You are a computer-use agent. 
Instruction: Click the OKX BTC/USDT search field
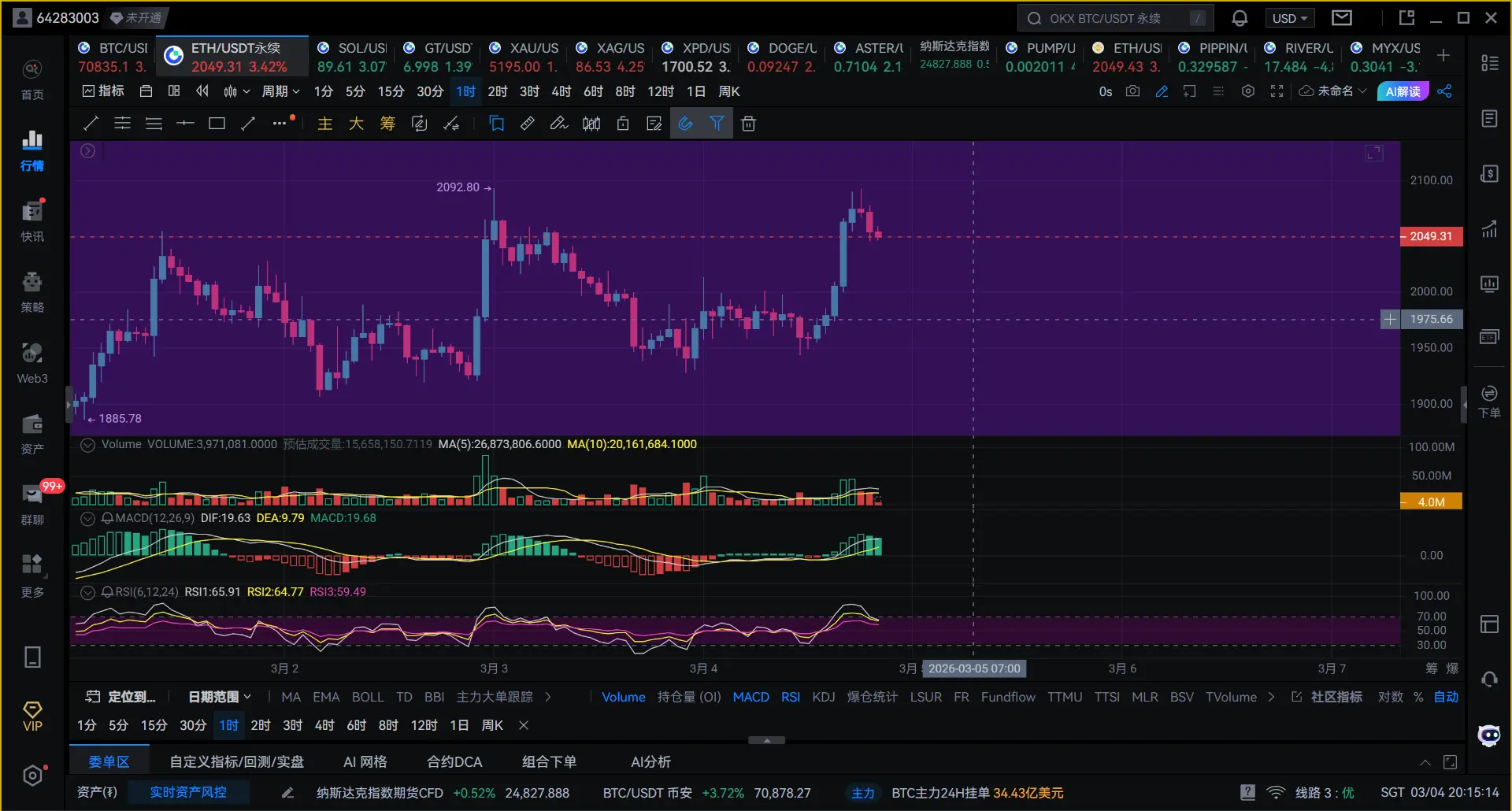click(x=1114, y=18)
